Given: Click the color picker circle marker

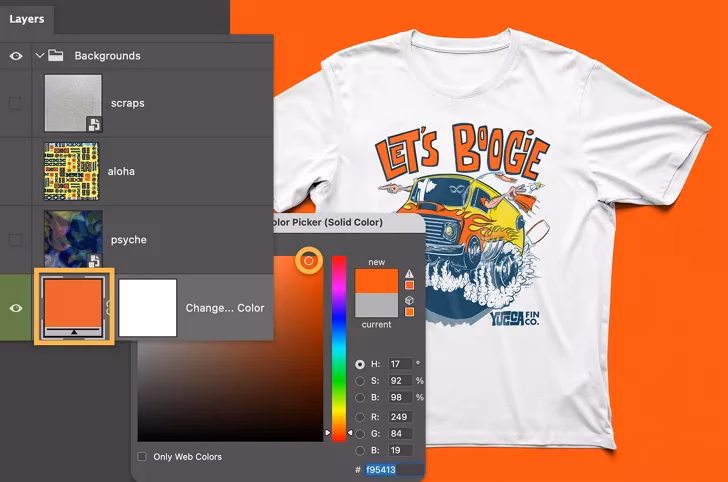Looking at the screenshot, I should [x=309, y=261].
